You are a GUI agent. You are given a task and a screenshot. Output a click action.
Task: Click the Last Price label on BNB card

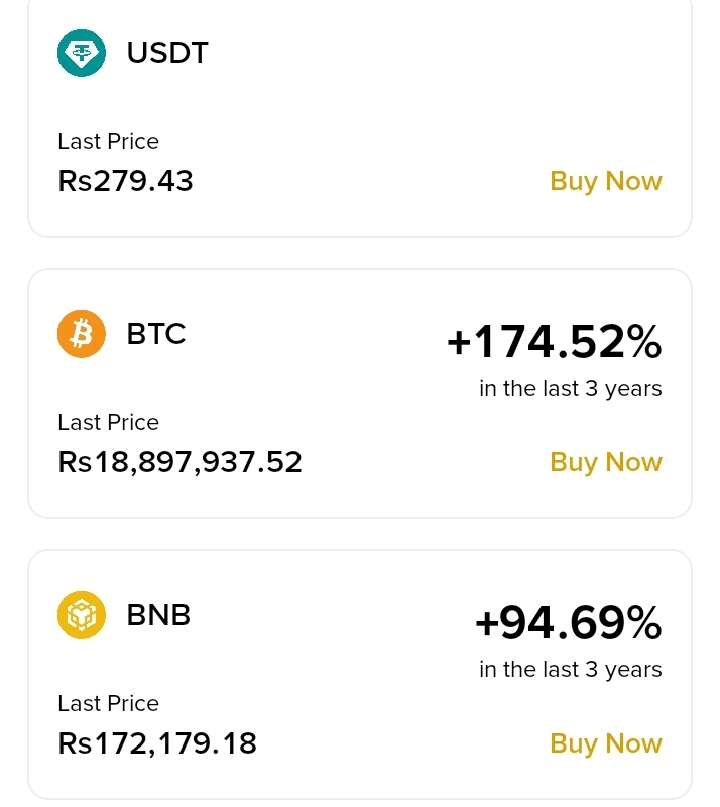pos(108,703)
